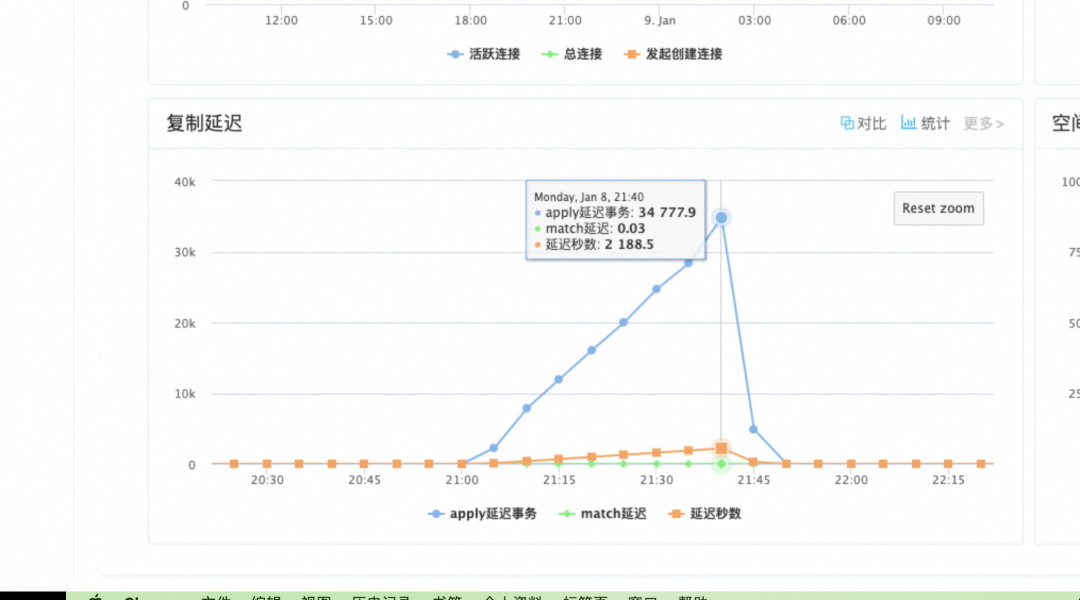Screen dimensions: 1080x600
Task: Click the 统计 bar chart icon
Action: coord(909,123)
